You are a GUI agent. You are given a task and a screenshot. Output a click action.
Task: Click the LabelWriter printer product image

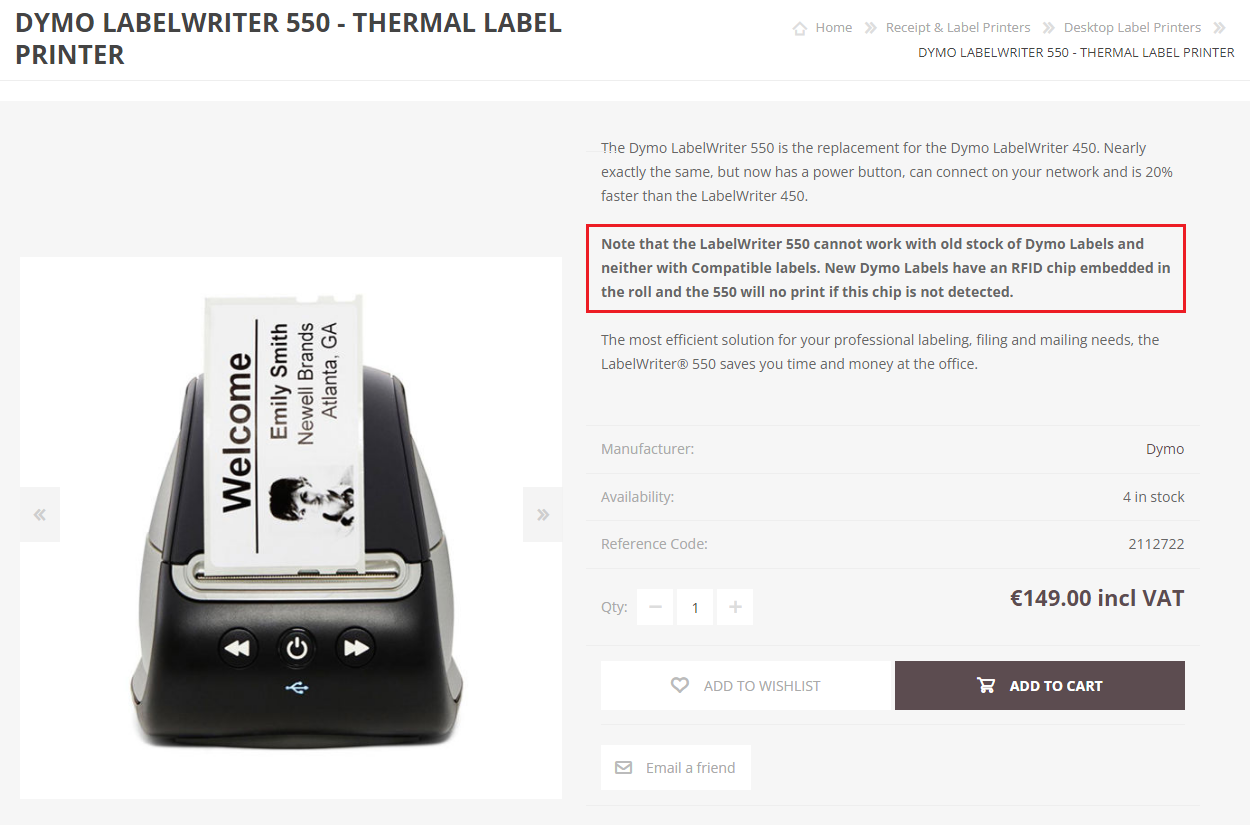click(x=291, y=528)
